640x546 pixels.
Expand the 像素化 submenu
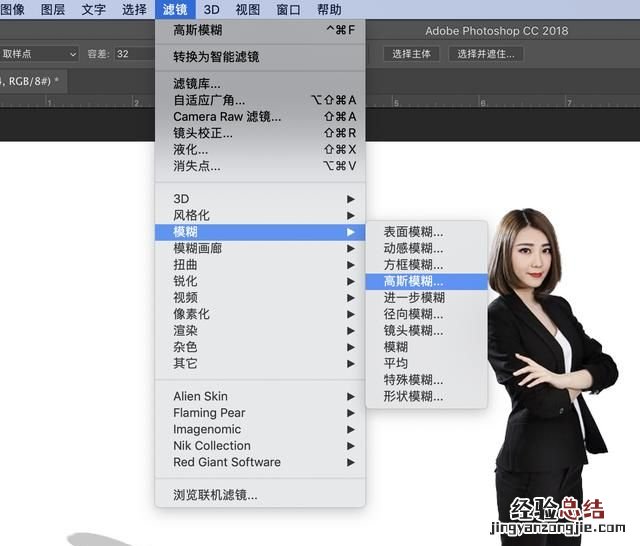tap(260, 314)
